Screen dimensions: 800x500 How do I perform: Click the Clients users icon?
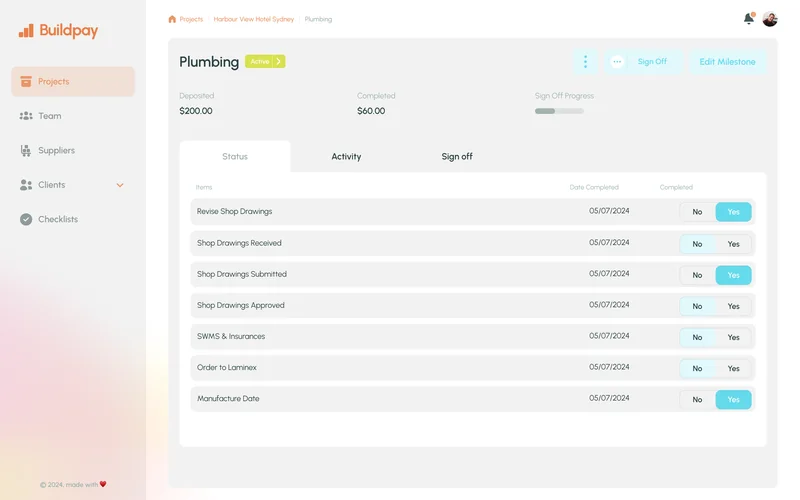tap(26, 185)
